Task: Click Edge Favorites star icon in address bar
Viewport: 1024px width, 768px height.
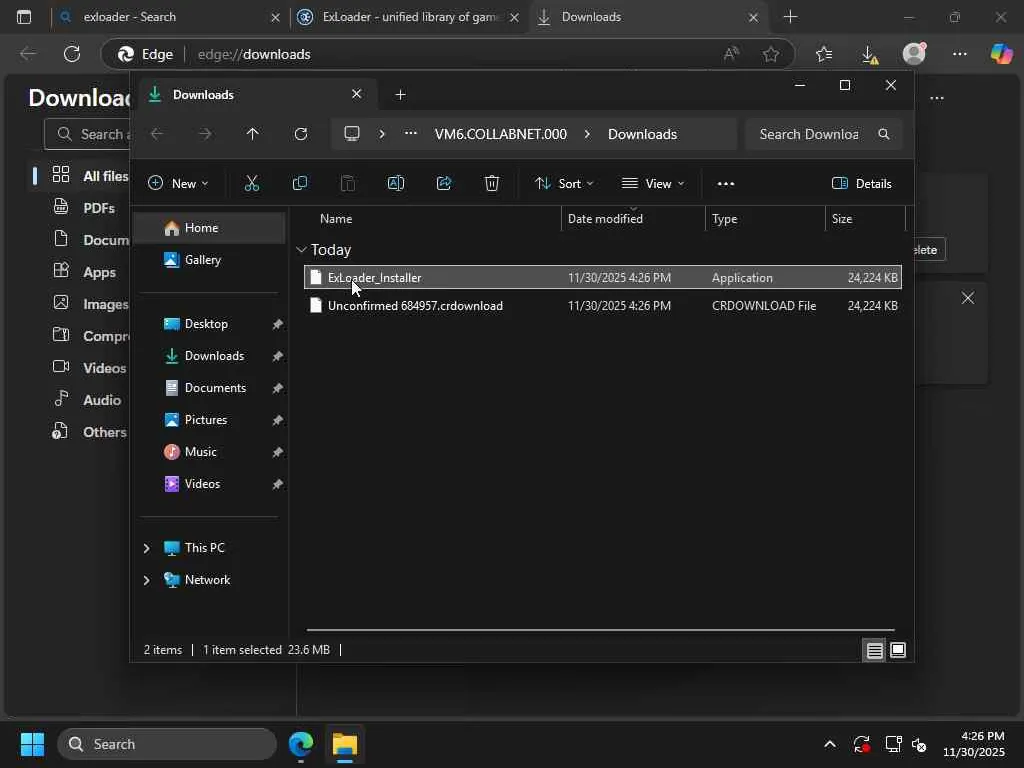Action: click(771, 54)
